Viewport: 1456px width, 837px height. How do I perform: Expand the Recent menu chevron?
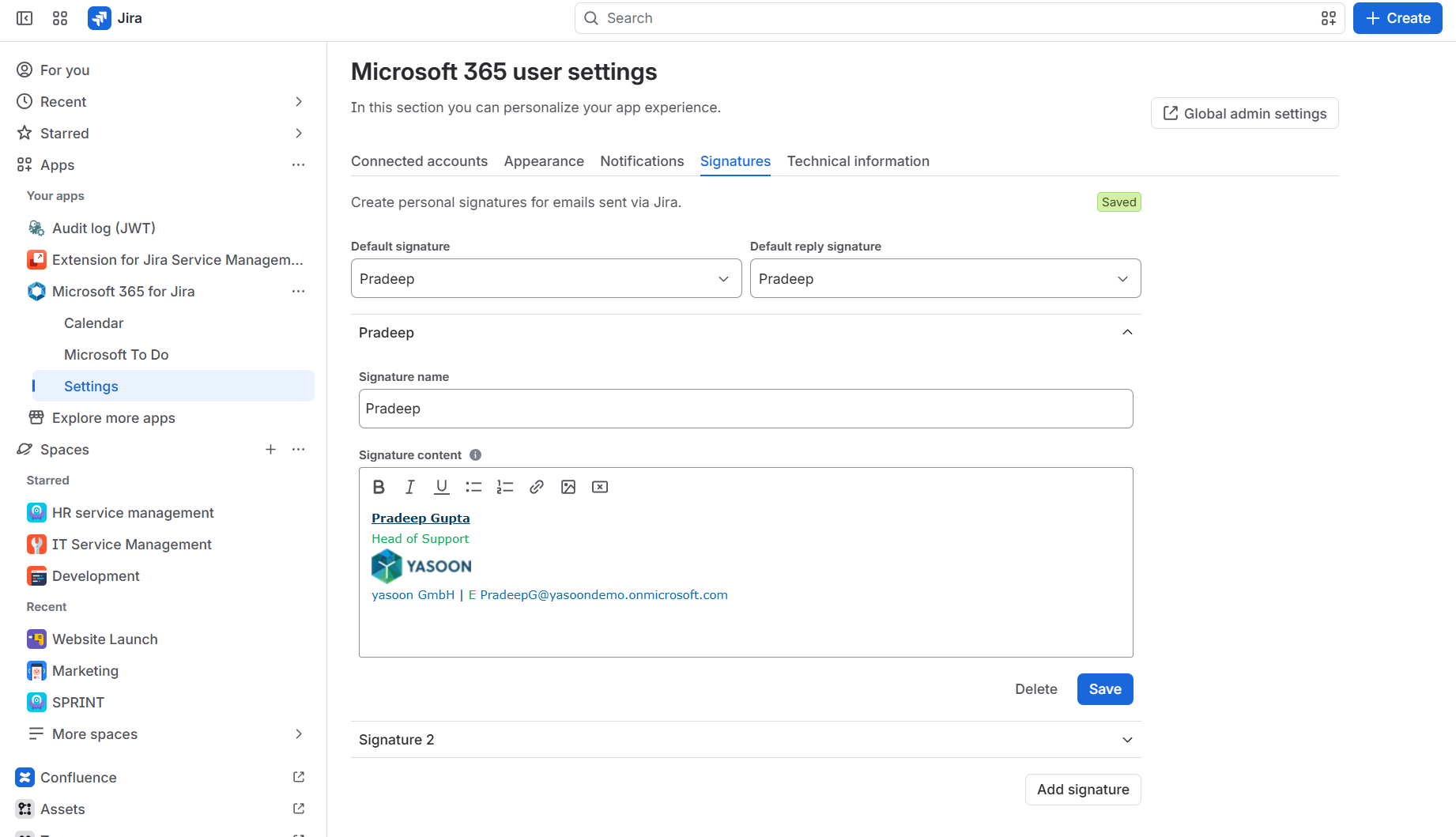[x=298, y=102]
